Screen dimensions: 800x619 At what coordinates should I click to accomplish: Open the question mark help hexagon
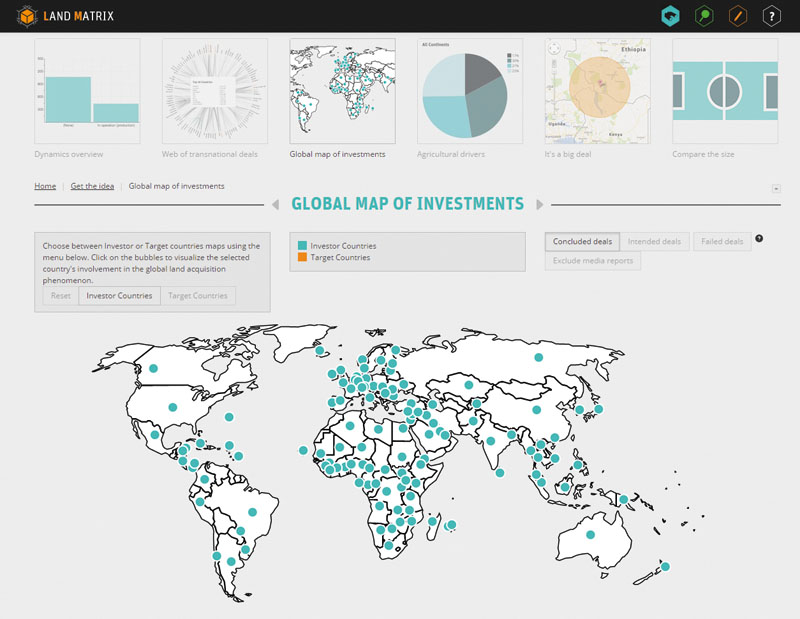click(x=771, y=16)
